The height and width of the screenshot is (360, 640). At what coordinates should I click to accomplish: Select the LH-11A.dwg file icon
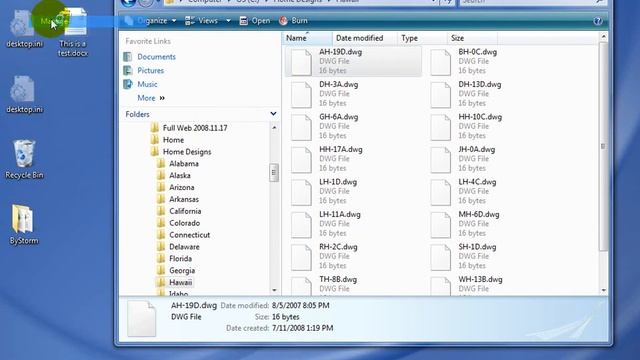pyautogui.click(x=301, y=224)
